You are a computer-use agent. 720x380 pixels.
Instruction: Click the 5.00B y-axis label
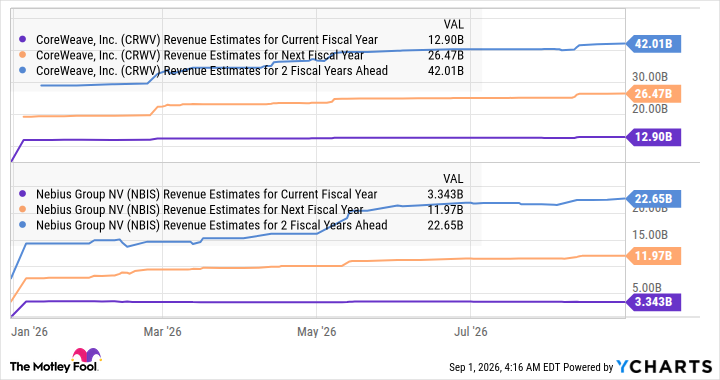pyautogui.click(x=647, y=288)
